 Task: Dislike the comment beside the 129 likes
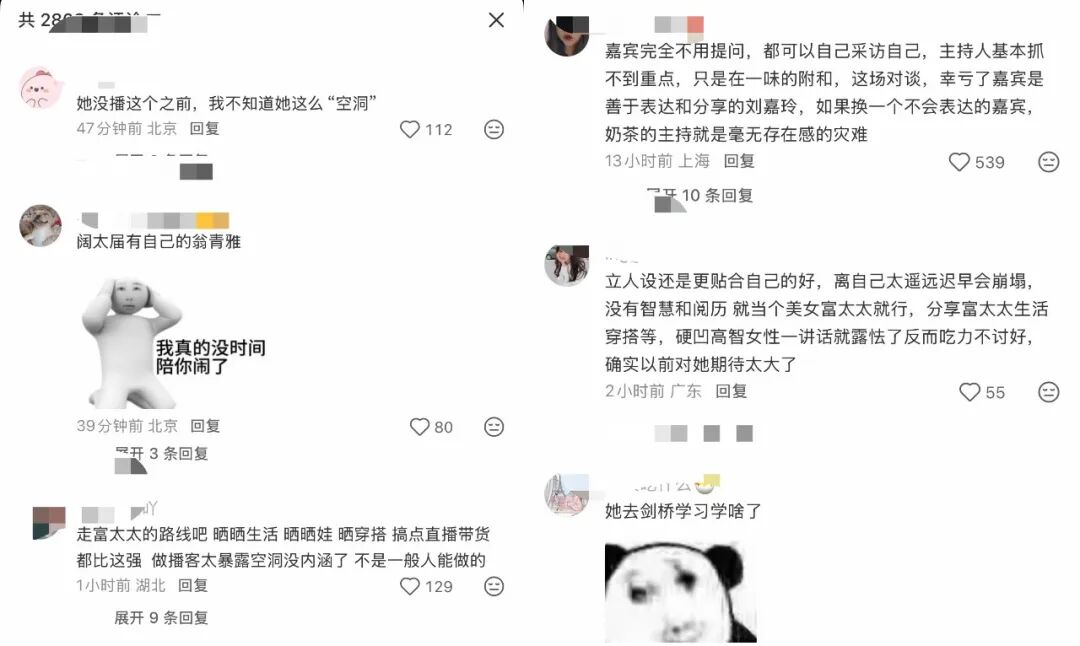pyautogui.click(x=494, y=586)
